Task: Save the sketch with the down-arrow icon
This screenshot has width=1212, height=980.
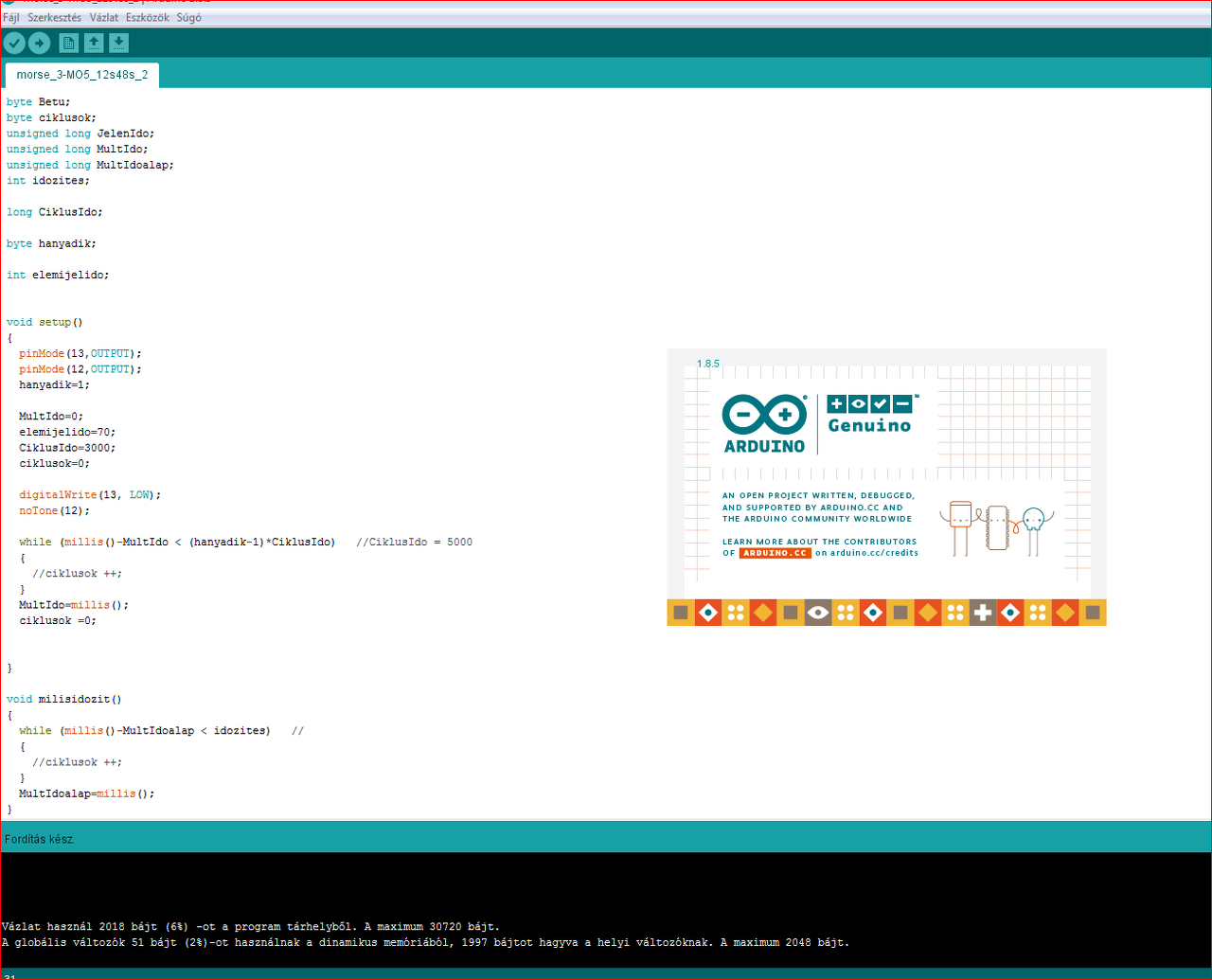Action: coord(118,43)
